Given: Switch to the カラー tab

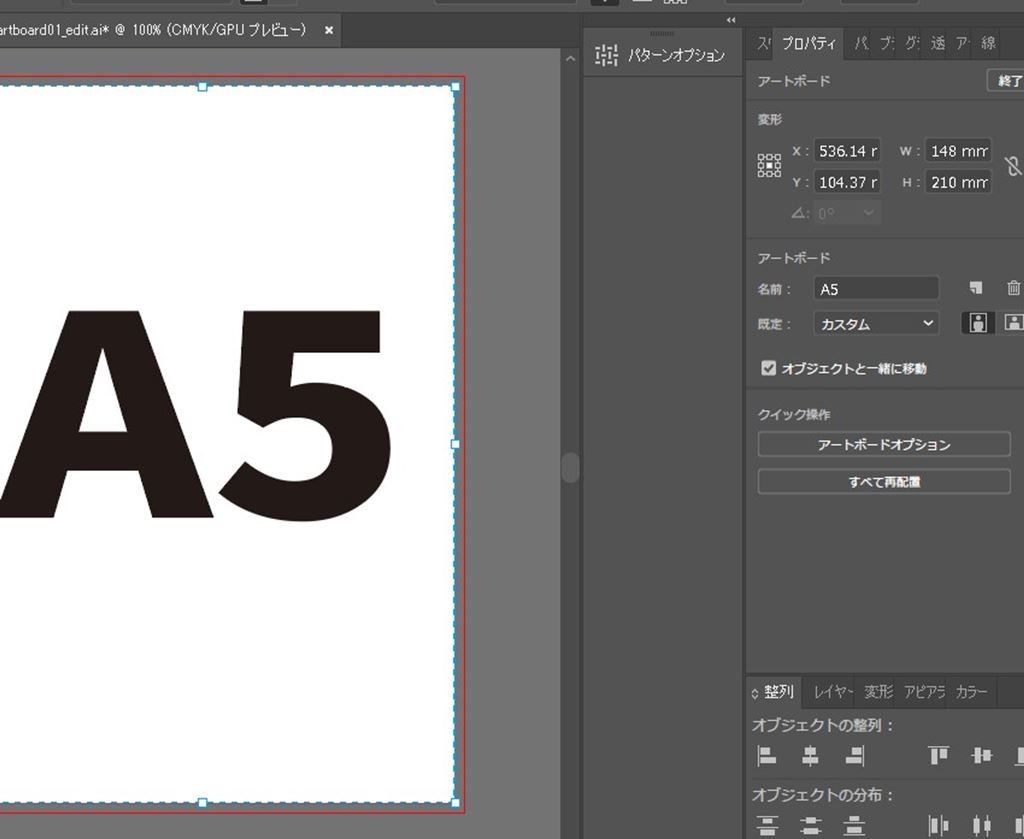Looking at the screenshot, I should point(971,692).
